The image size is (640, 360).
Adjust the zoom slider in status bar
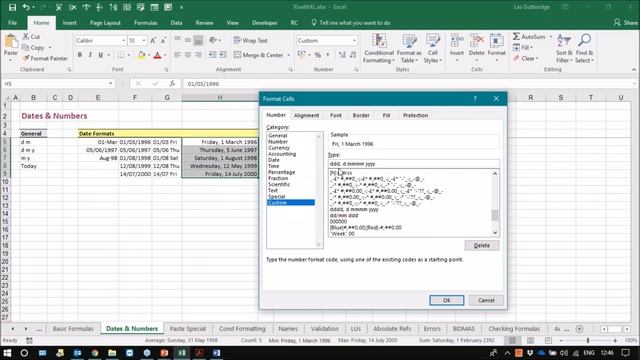tap(588, 340)
